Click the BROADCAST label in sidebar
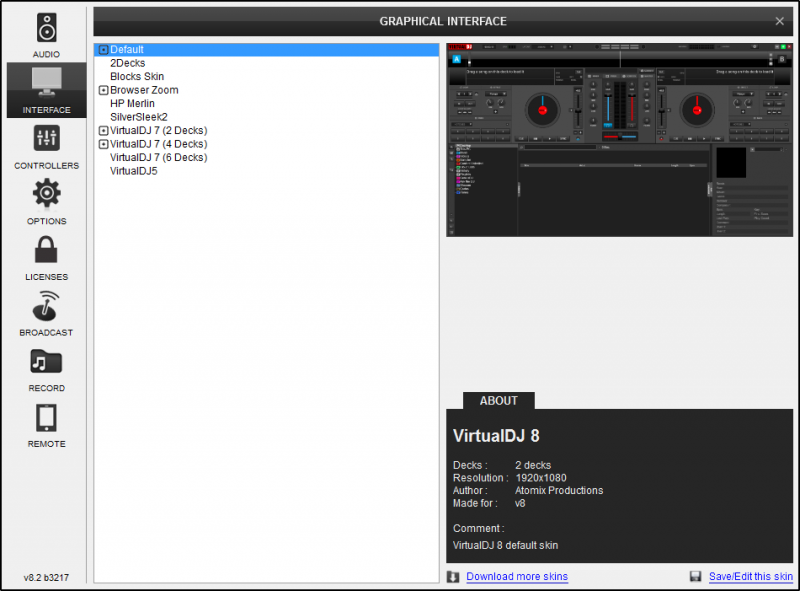This screenshot has width=800, height=591. (46, 332)
